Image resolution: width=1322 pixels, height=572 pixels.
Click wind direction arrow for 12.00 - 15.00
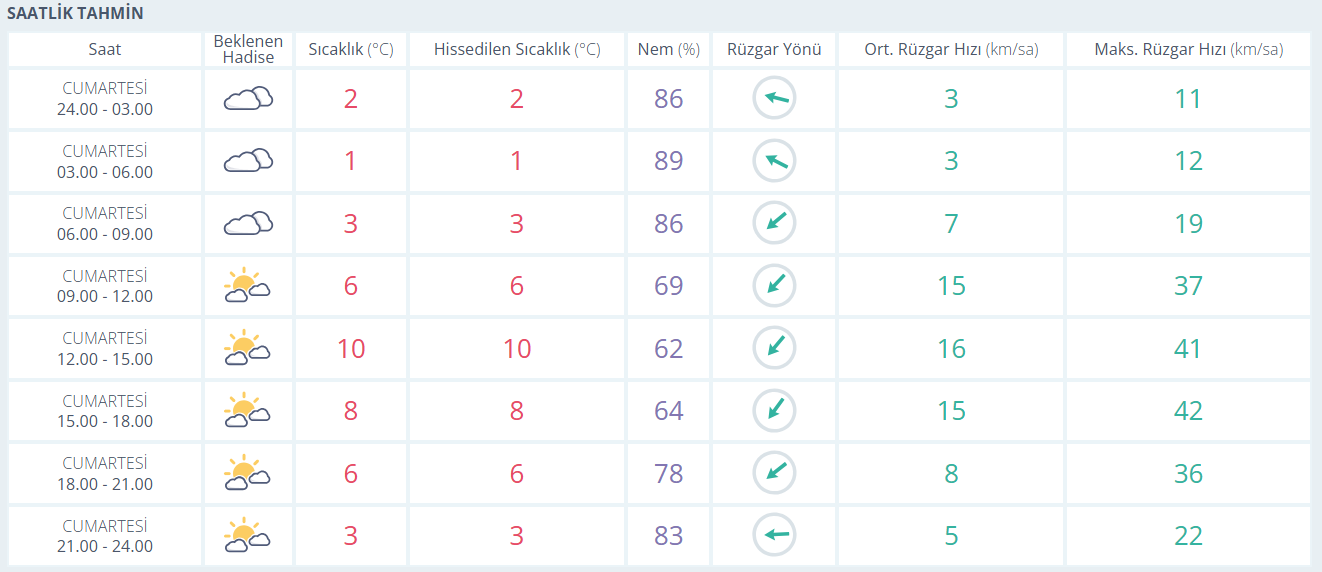point(774,348)
